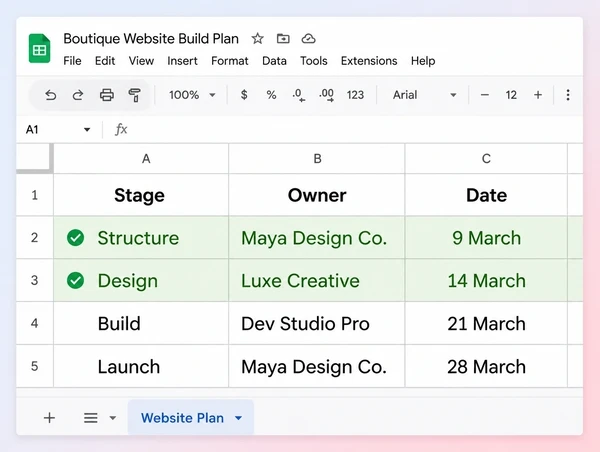600x452 pixels.
Task: Click the Undo arrow
Action: [51, 95]
